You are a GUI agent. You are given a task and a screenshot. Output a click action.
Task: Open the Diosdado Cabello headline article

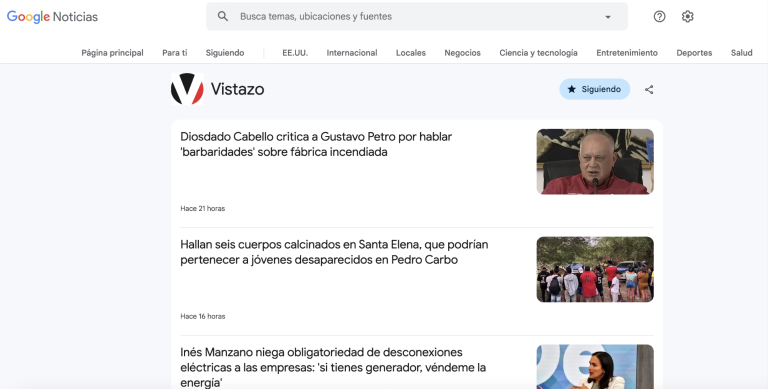(x=316, y=144)
